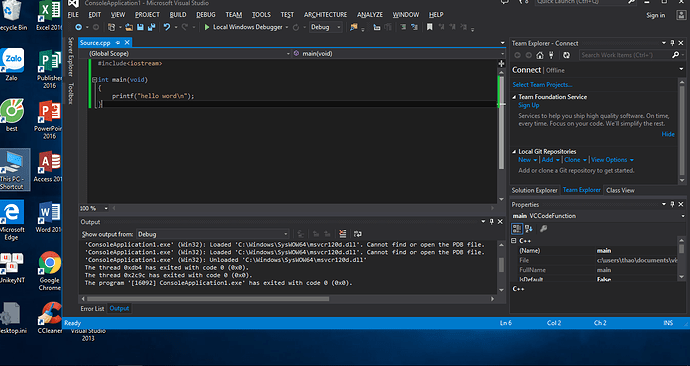Click the Property Pages wrench icon
Screen dimensions: 690x366
point(544,228)
